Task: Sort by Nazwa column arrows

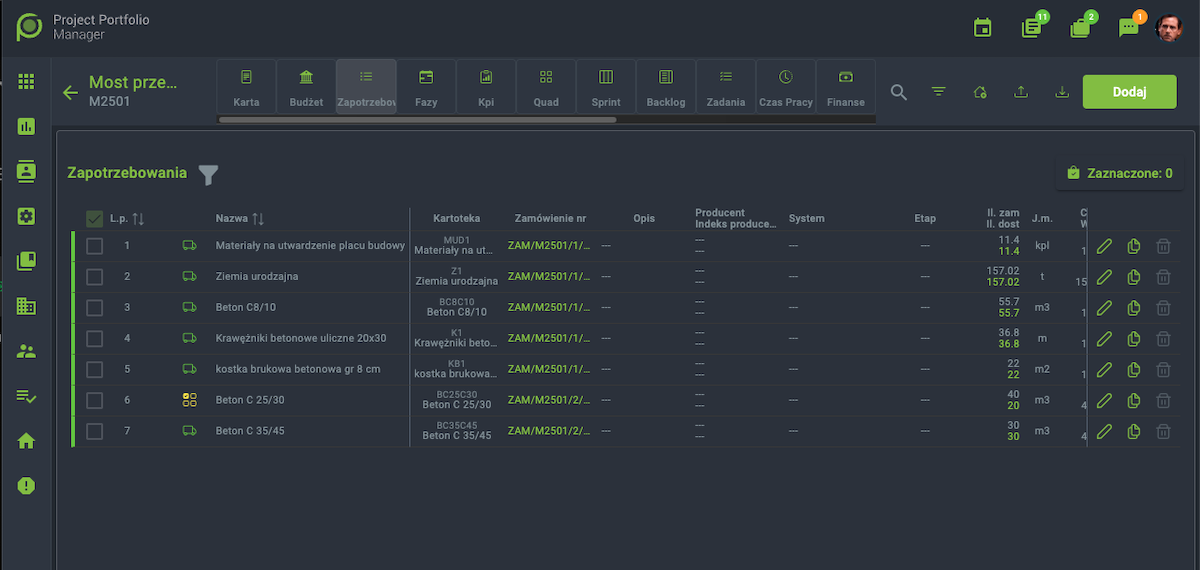Action: pos(258,219)
